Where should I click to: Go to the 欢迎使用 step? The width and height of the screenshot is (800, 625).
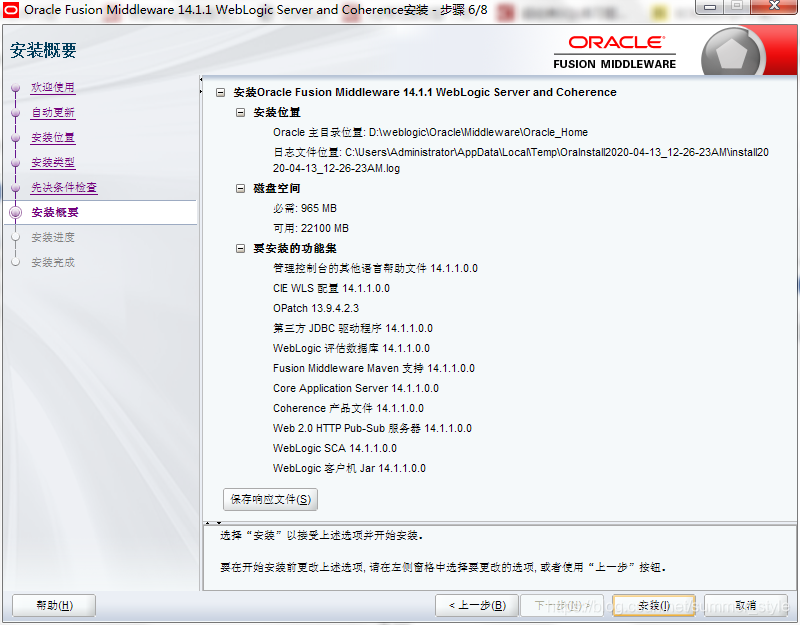point(53,87)
